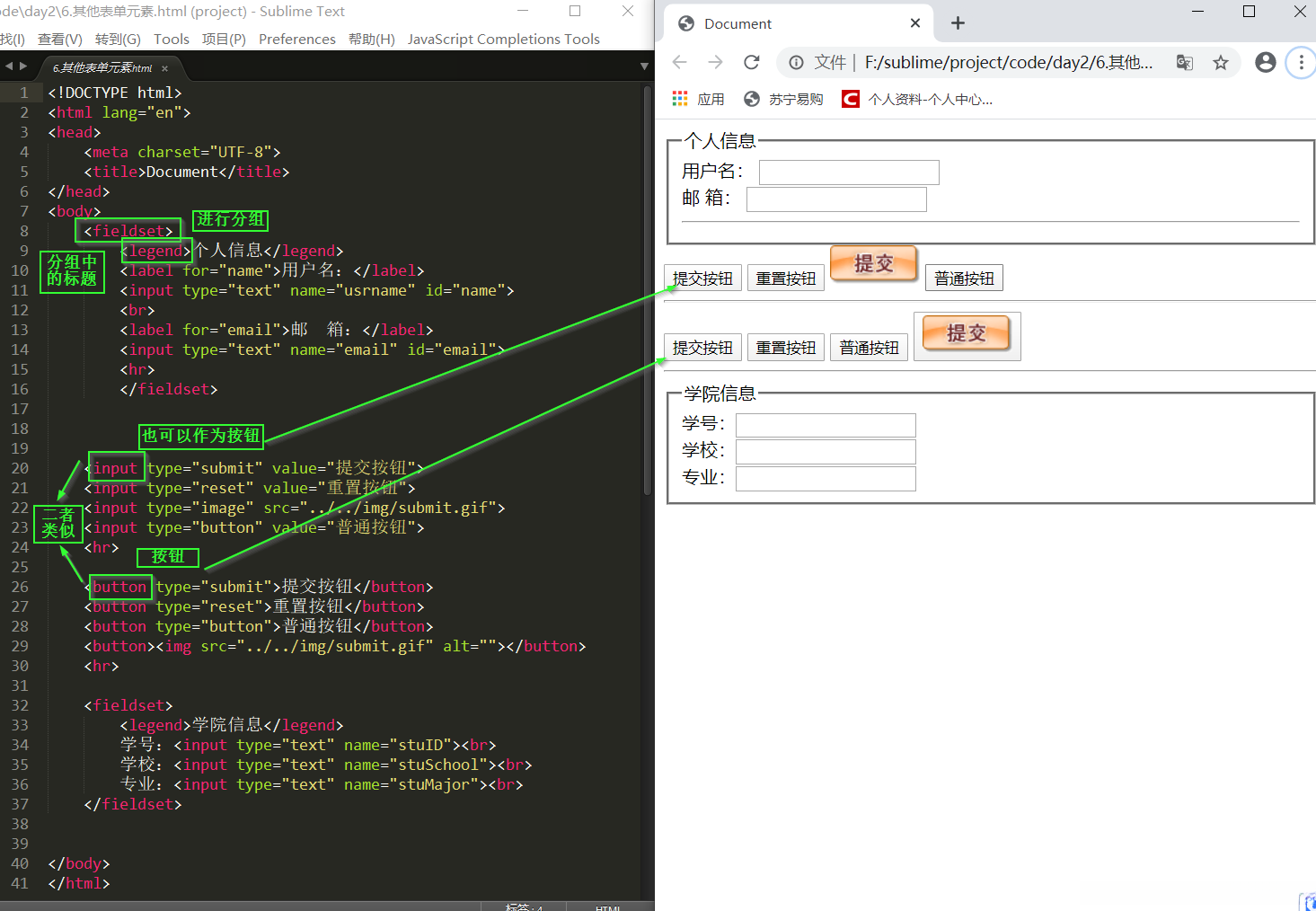Open the JavaScript Completions Tools menu
The image size is (1316, 911).
pyautogui.click(x=504, y=39)
